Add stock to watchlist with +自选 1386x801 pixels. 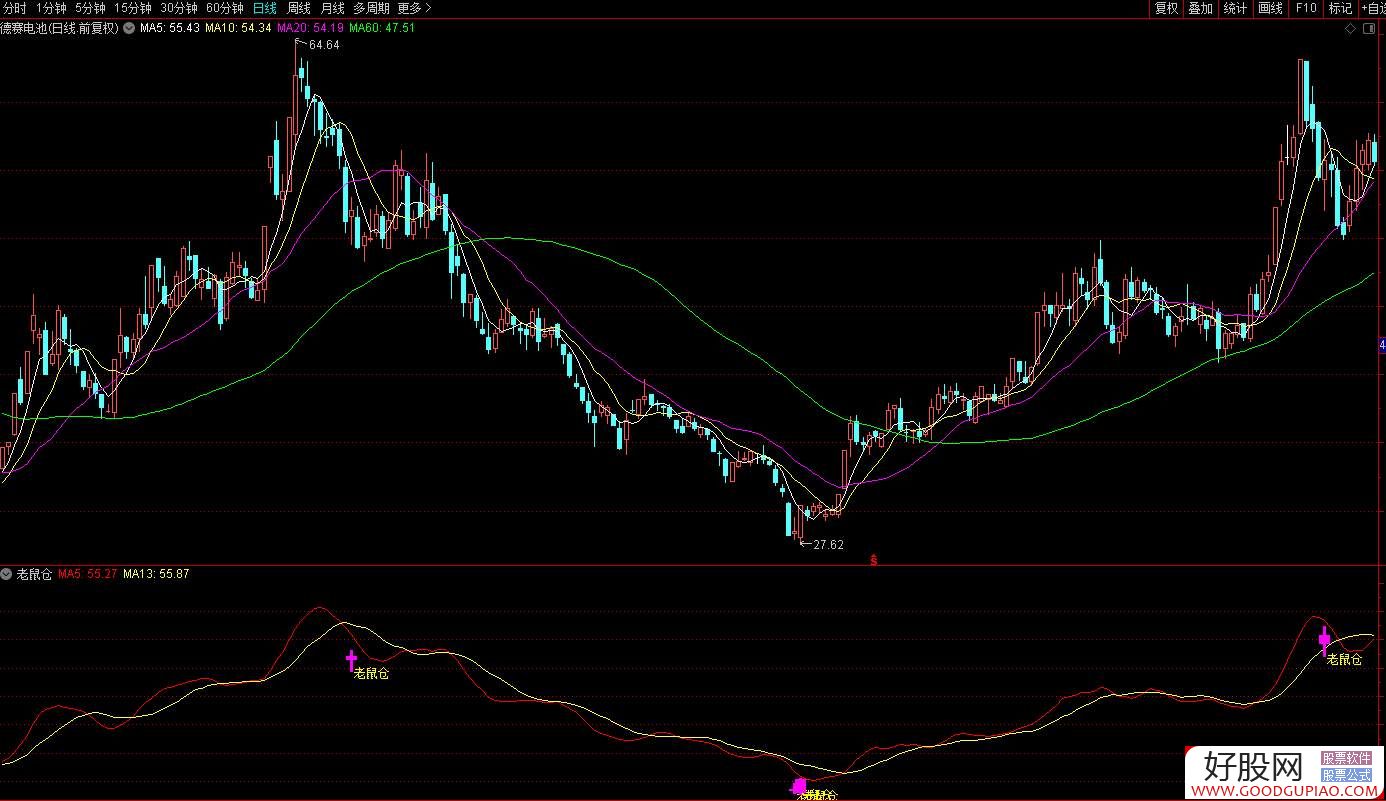point(1372,8)
